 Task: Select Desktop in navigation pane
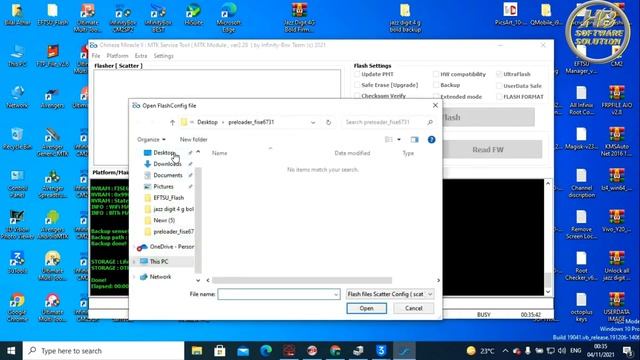(x=164, y=153)
